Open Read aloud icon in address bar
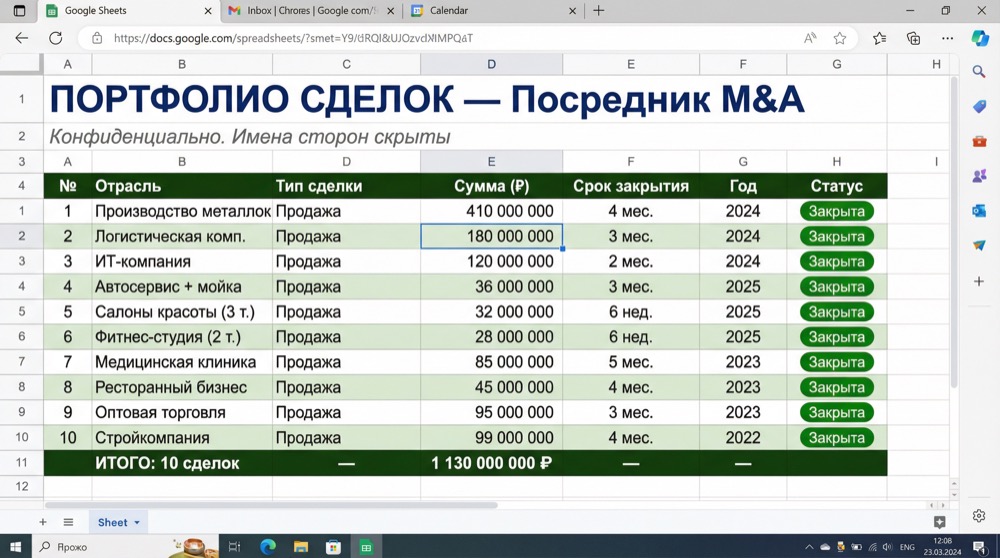This screenshot has width=1000, height=558. [810, 38]
